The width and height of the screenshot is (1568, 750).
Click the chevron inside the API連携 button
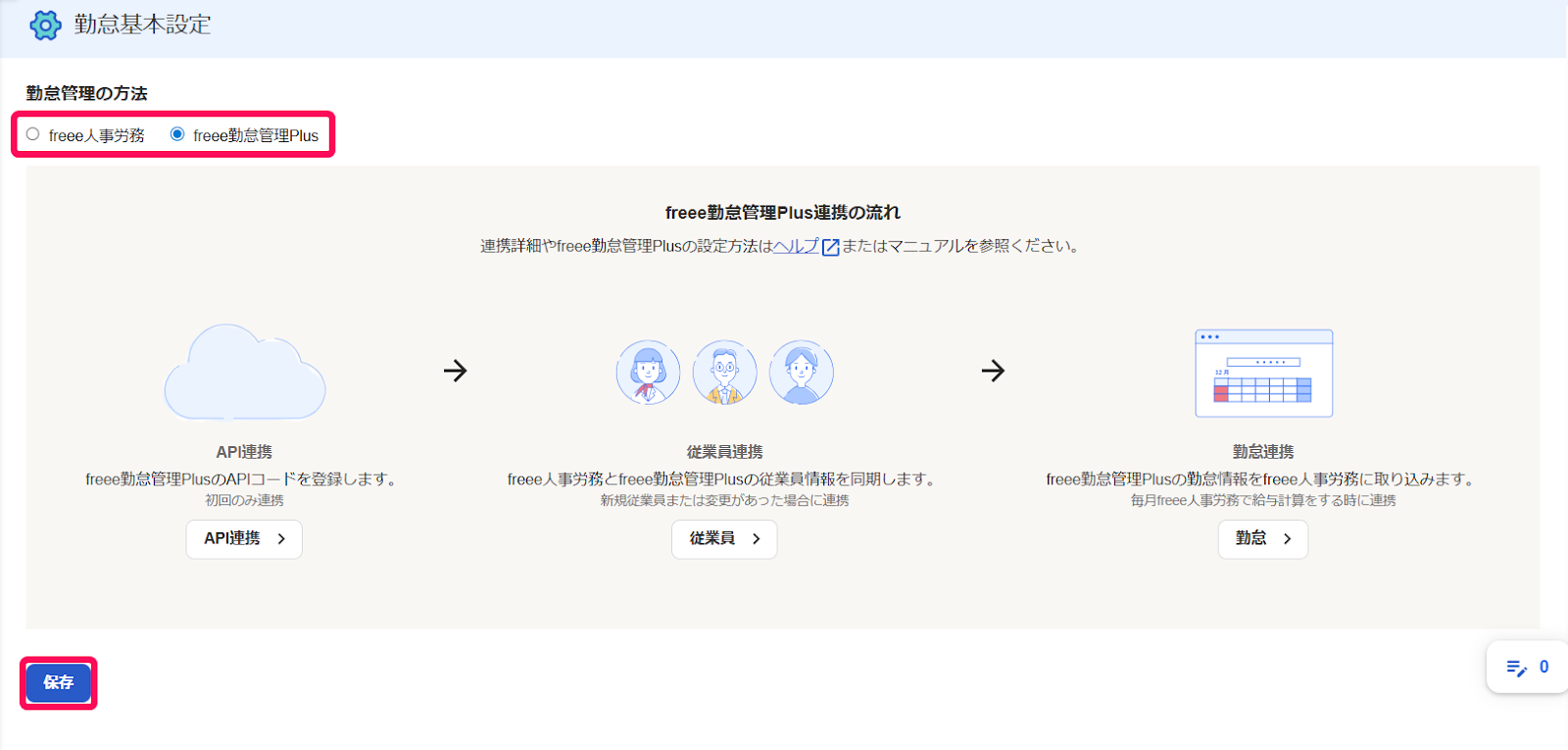281,539
